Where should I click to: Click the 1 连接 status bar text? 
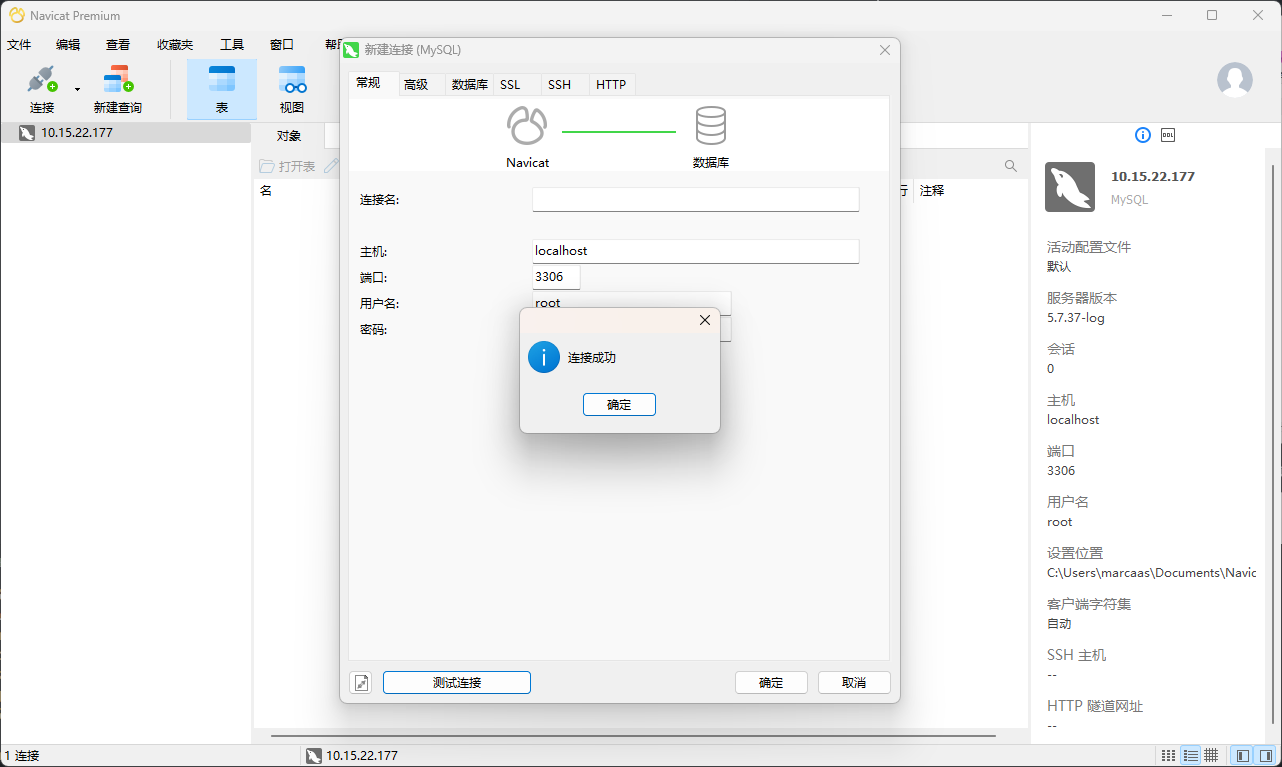(x=22, y=756)
